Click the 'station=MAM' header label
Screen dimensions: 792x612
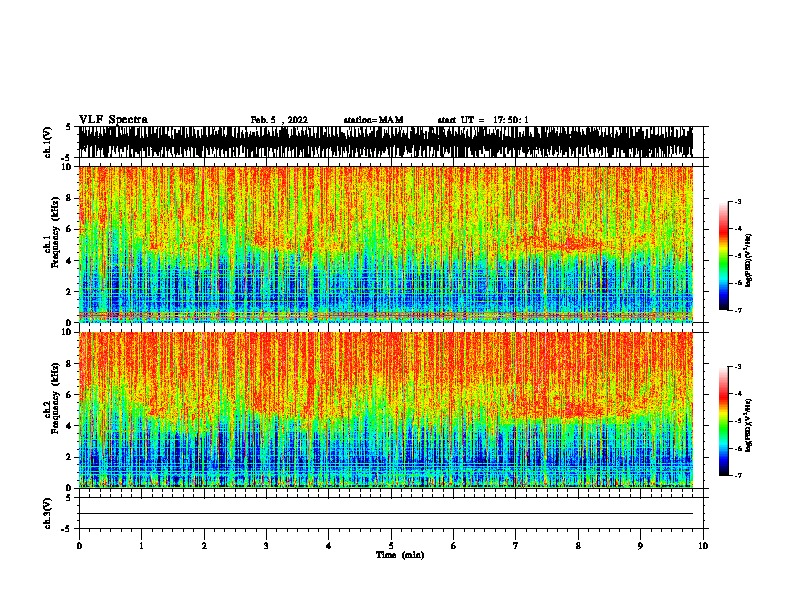[373, 120]
